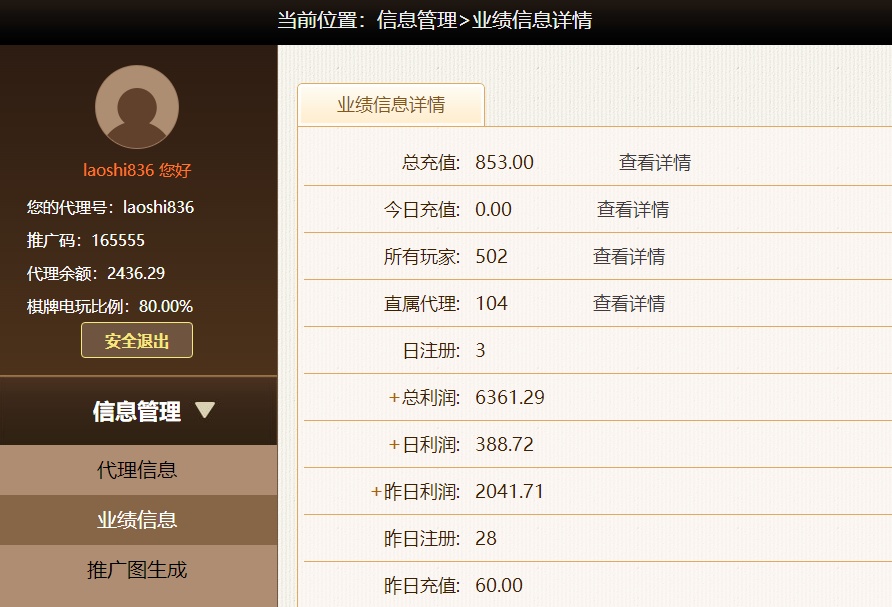Open 推广图生成 from the sidebar
The width and height of the screenshot is (892, 607).
pyautogui.click(x=136, y=571)
